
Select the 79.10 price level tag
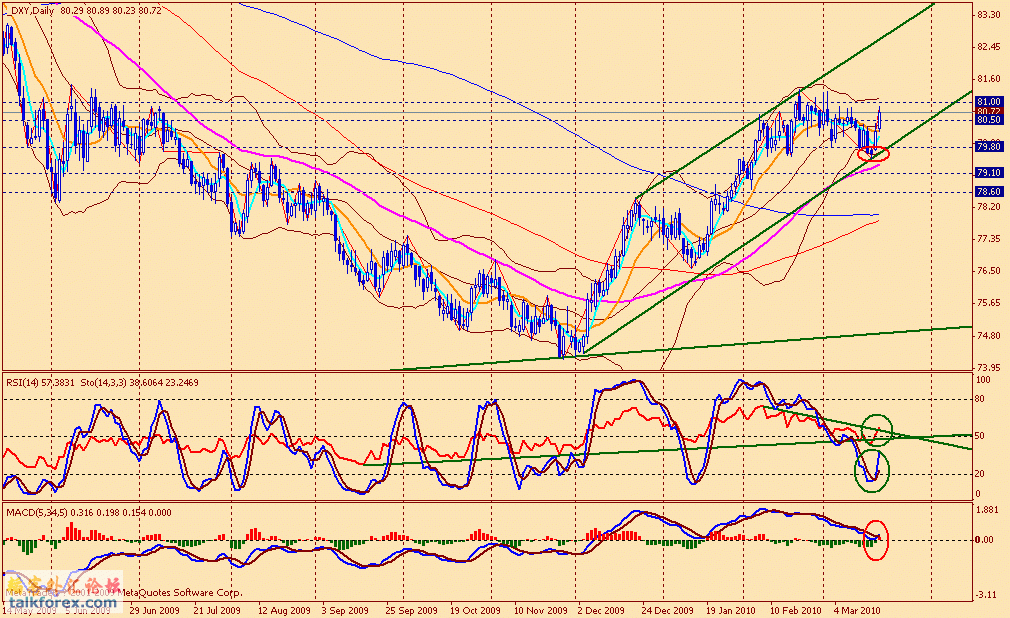pyautogui.click(x=988, y=173)
